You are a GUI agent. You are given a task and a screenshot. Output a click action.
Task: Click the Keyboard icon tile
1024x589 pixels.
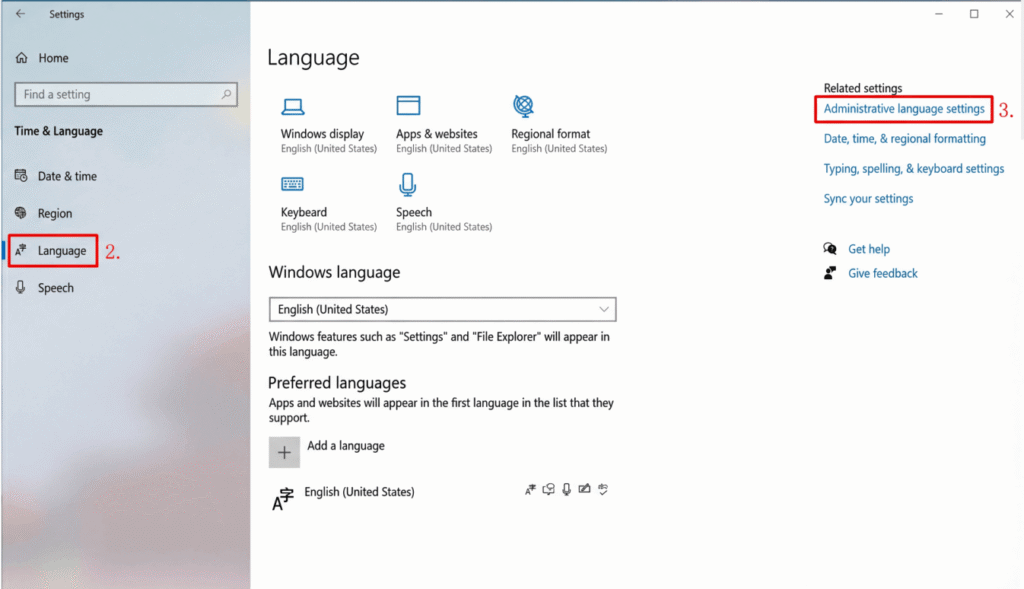coord(293,184)
